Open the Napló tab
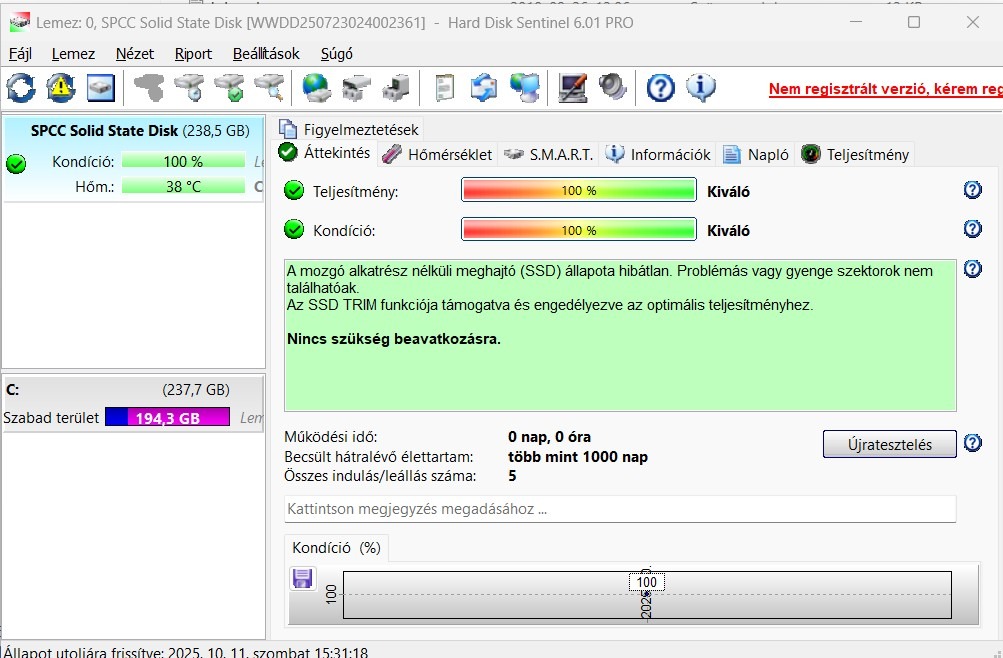 click(756, 155)
